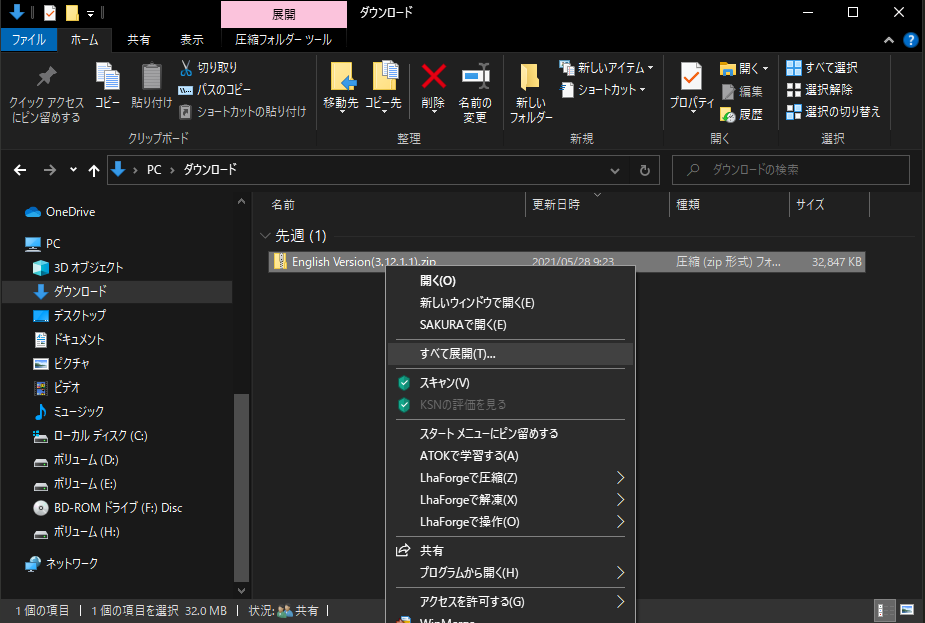Collapse the 先週 (1) file group
Viewport: 925px width, 623px height.
pyautogui.click(x=265, y=237)
